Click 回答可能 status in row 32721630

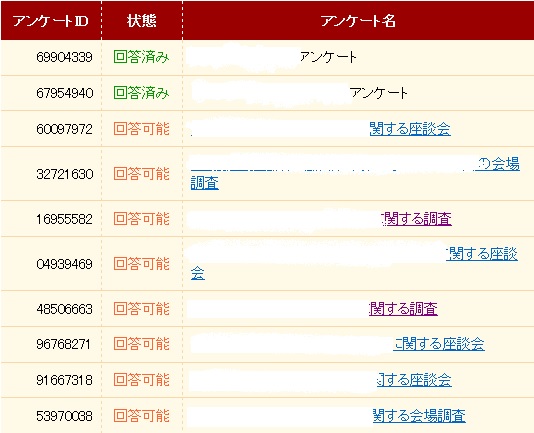pyautogui.click(x=141, y=174)
